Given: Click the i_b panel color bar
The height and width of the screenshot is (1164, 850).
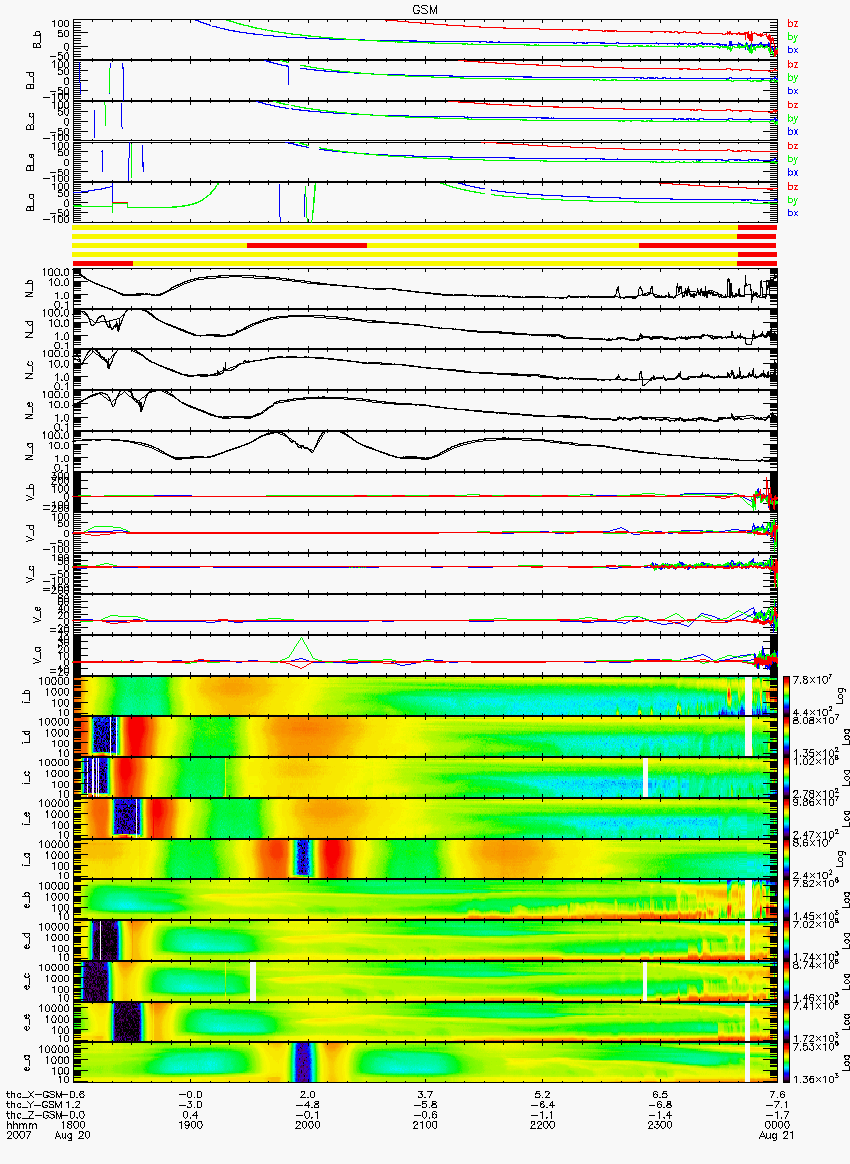Looking at the screenshot, I should pyautogui.click(x=785, y=696).
